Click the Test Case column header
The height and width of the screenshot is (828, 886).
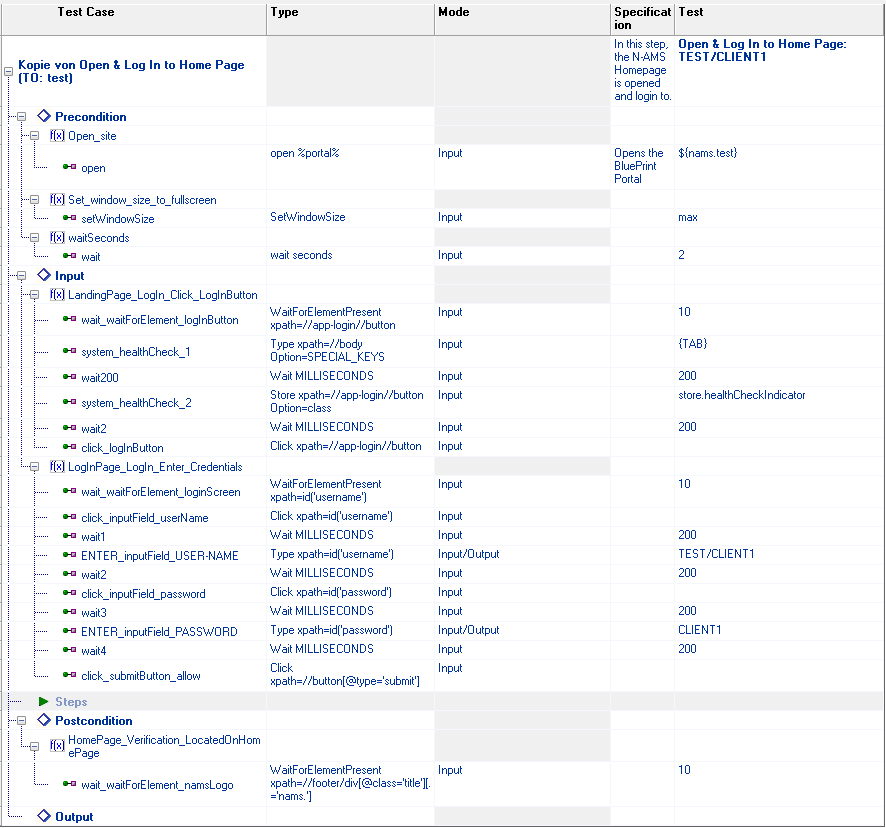click(134, 19)
